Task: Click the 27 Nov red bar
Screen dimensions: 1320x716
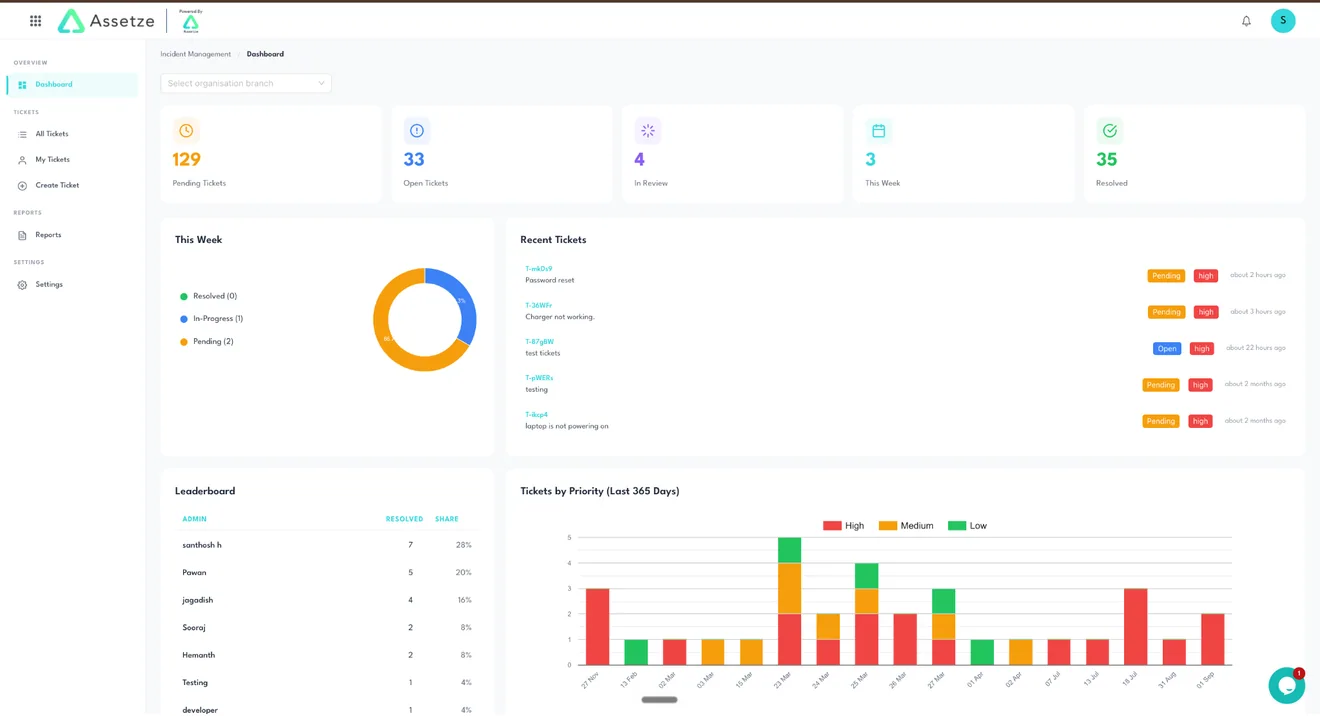Action: point(597,627)
